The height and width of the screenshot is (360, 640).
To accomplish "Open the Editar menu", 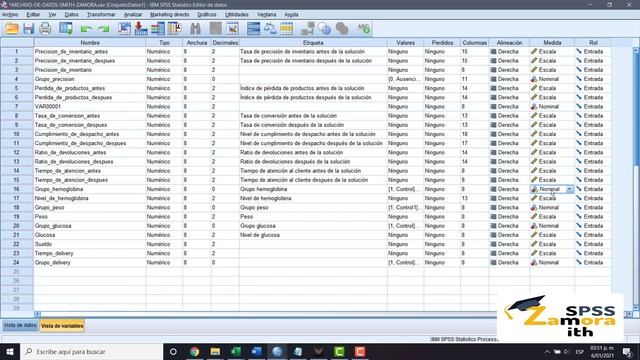I will tap(33, 15).
